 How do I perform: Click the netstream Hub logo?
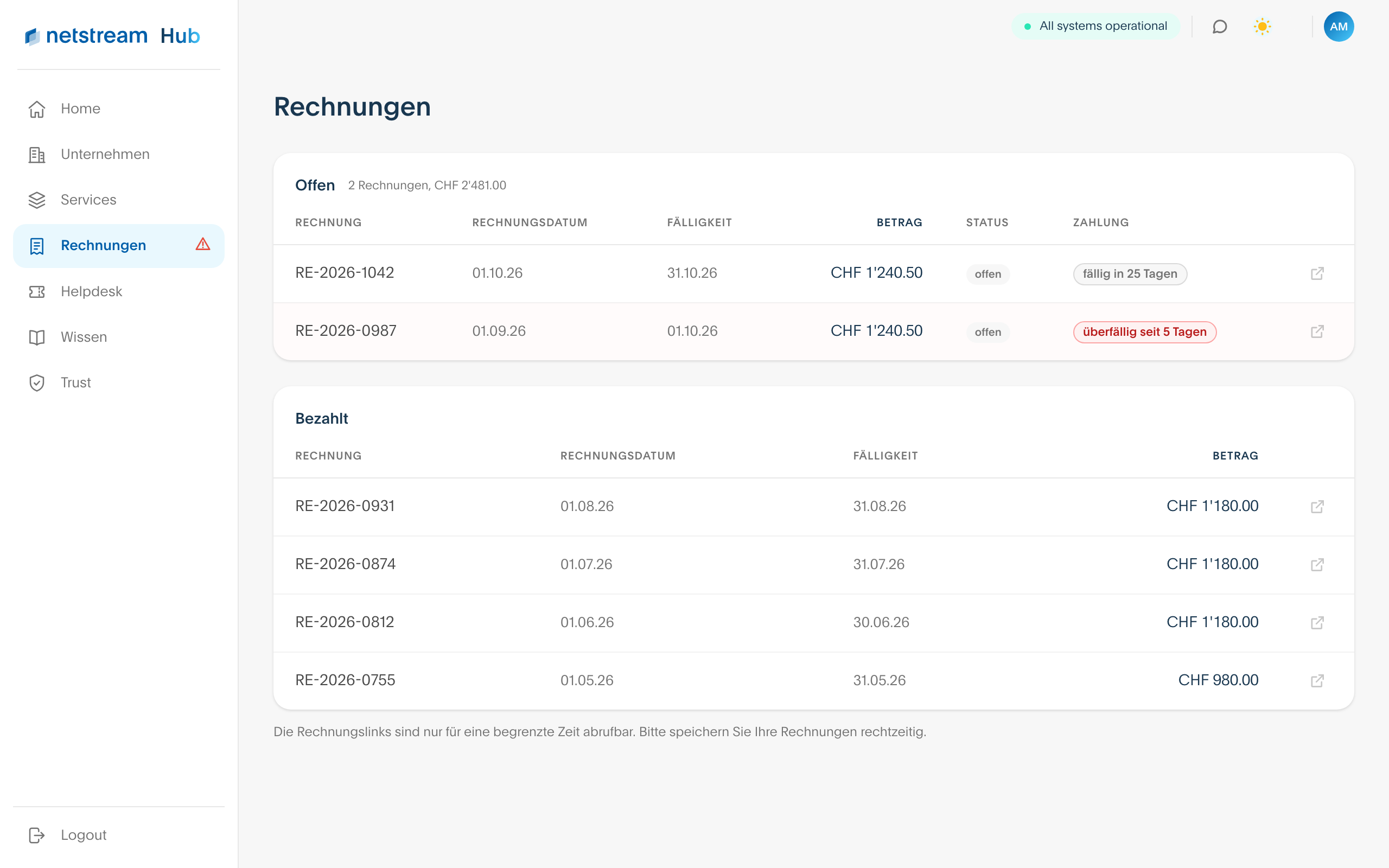point(112,36)
